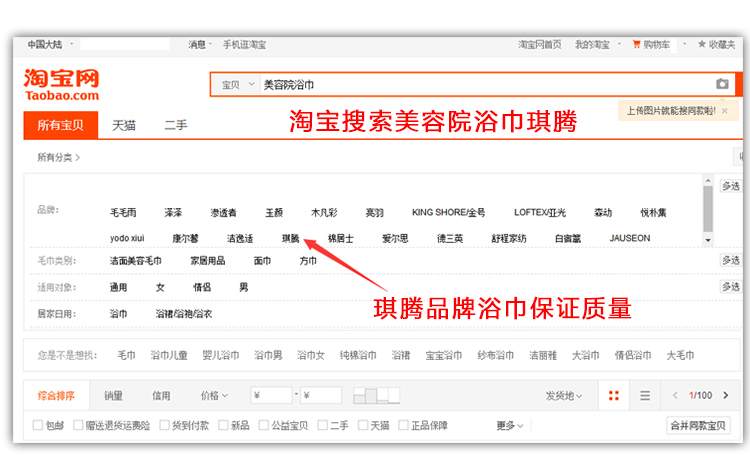
Task: Go to previous results page arrow
Action: [x=675, y=395]
